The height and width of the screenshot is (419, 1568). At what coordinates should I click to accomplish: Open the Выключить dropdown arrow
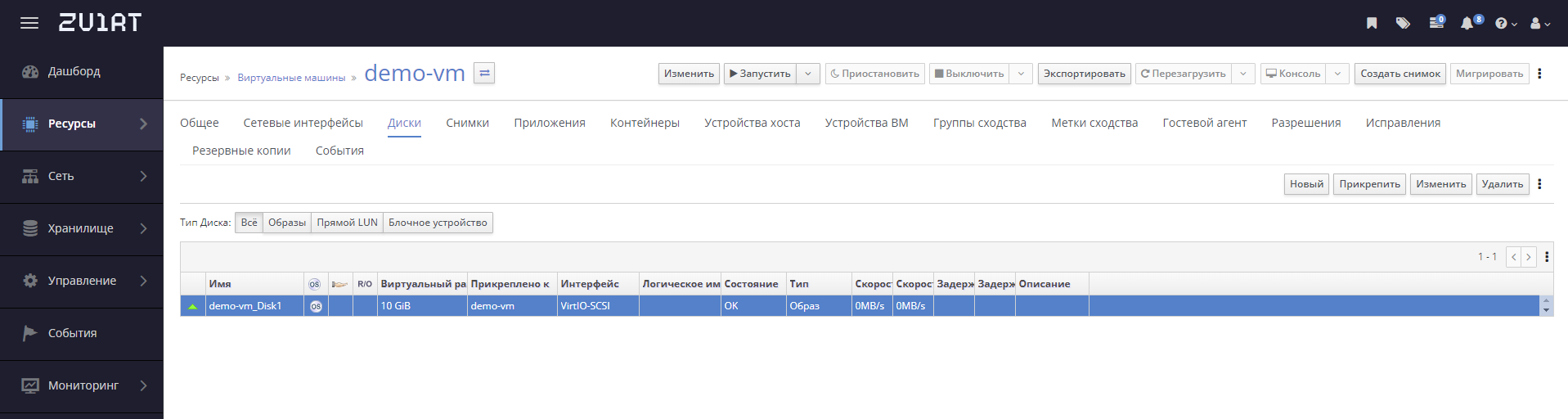tap(1021, 74)
